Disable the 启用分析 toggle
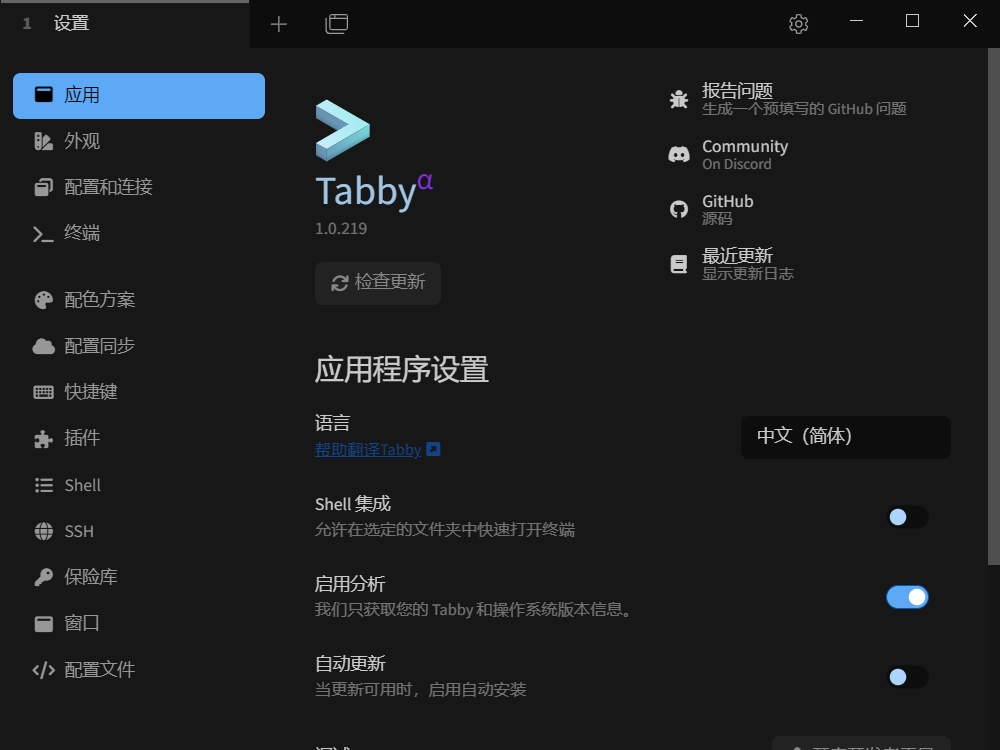Viewport: 1000px width, 750px height. pos(907,598)
